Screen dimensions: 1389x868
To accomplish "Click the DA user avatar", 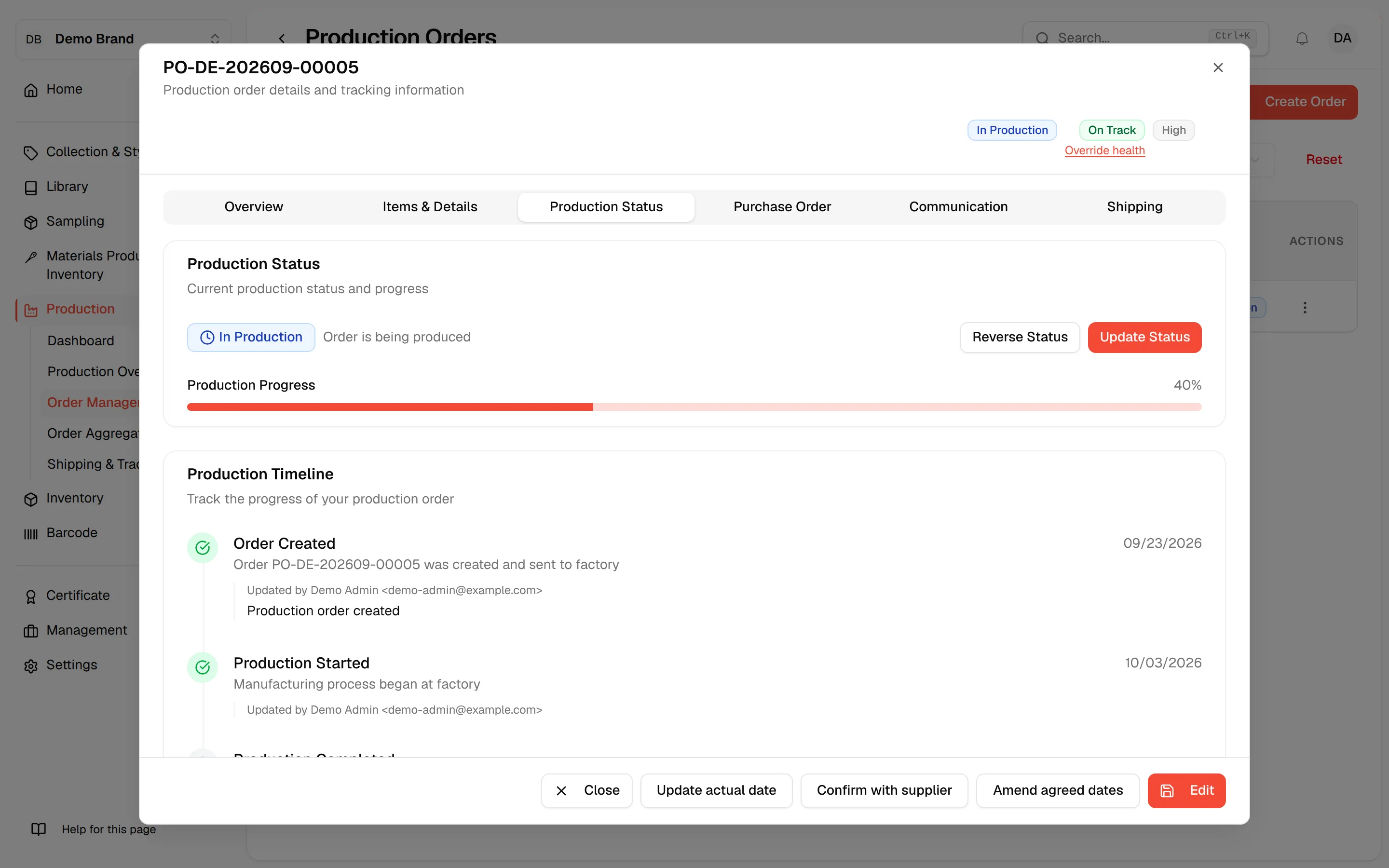I will (1342, 39).
